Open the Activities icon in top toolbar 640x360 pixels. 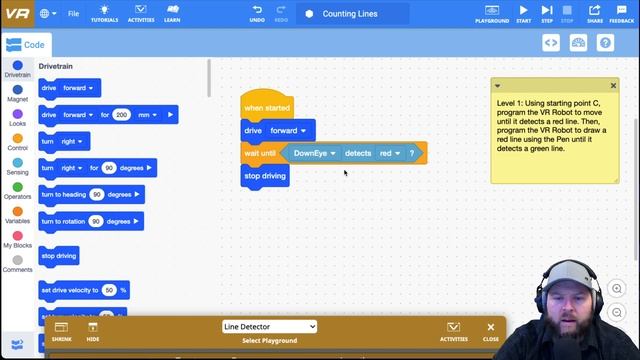point(141,13)
